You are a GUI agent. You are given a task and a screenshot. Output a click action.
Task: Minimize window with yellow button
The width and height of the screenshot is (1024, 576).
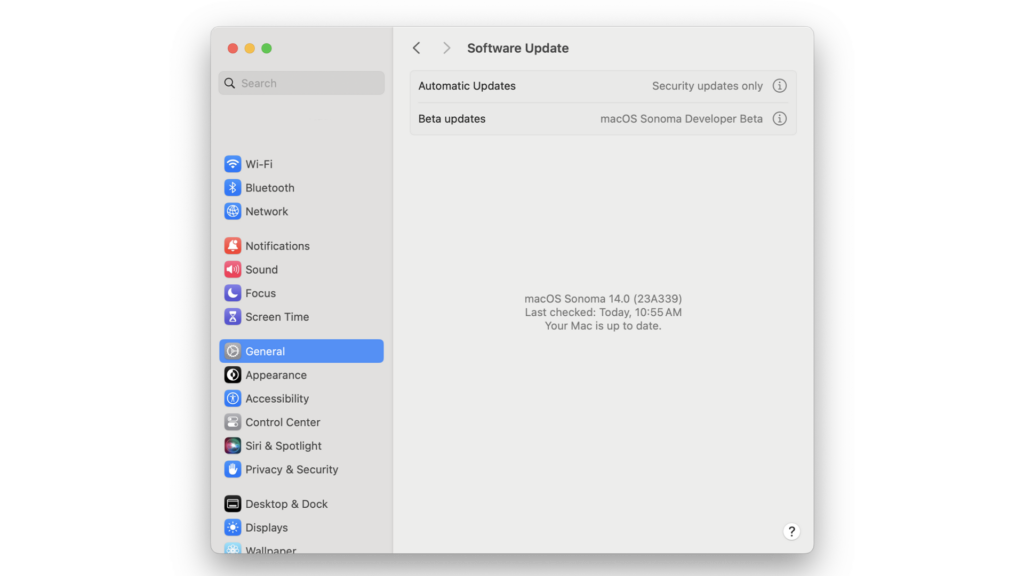[249, 48]
